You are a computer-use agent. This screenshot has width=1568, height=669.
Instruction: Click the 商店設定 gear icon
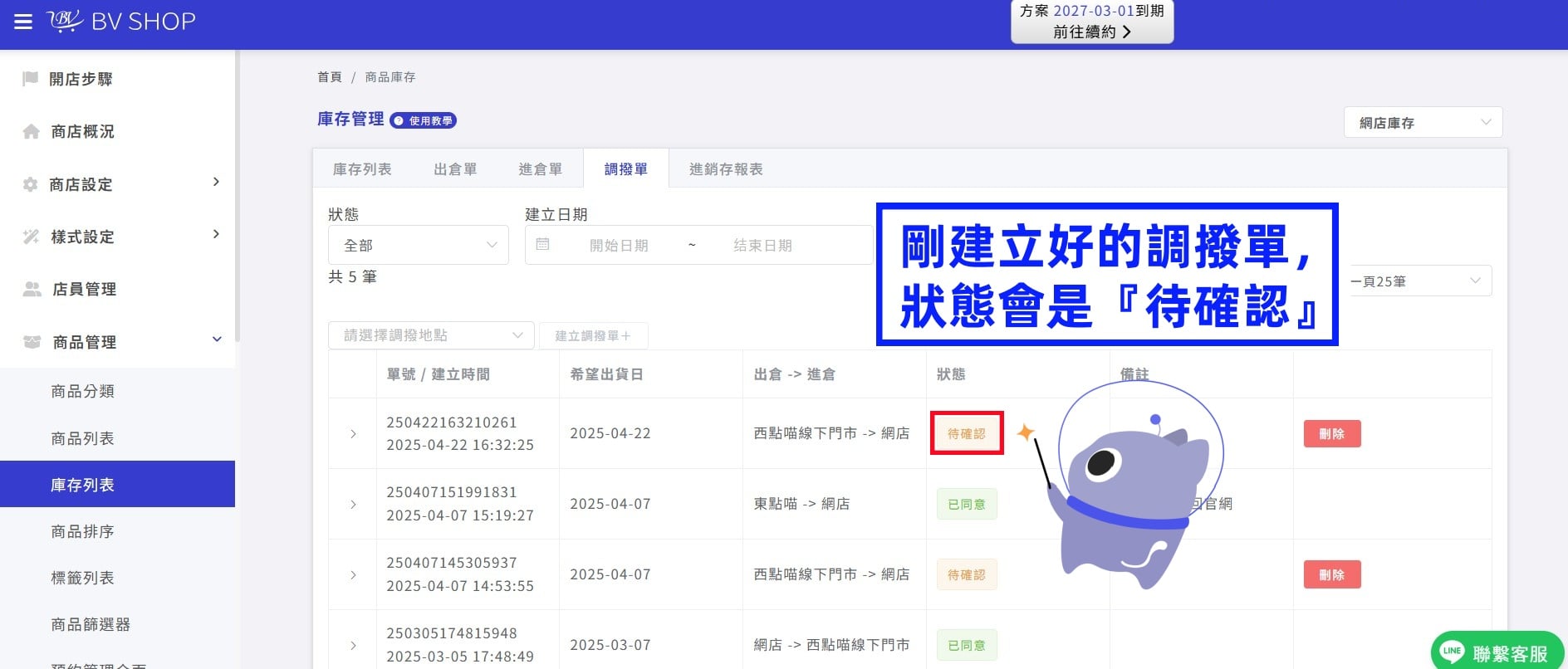coord(31,184)
